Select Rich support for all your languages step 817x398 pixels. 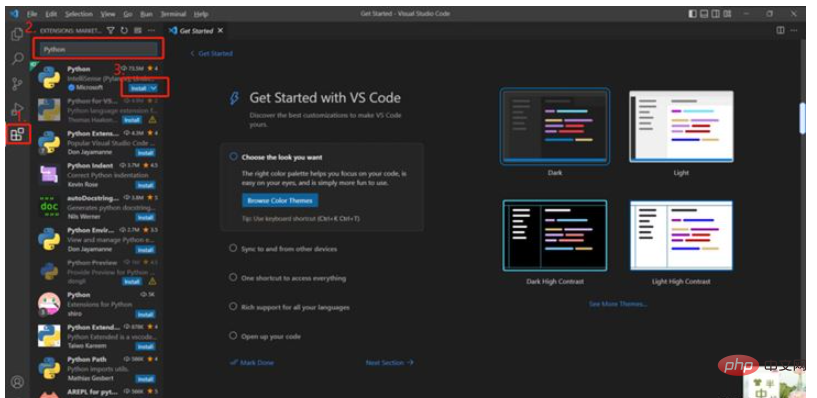coord(289,307)
